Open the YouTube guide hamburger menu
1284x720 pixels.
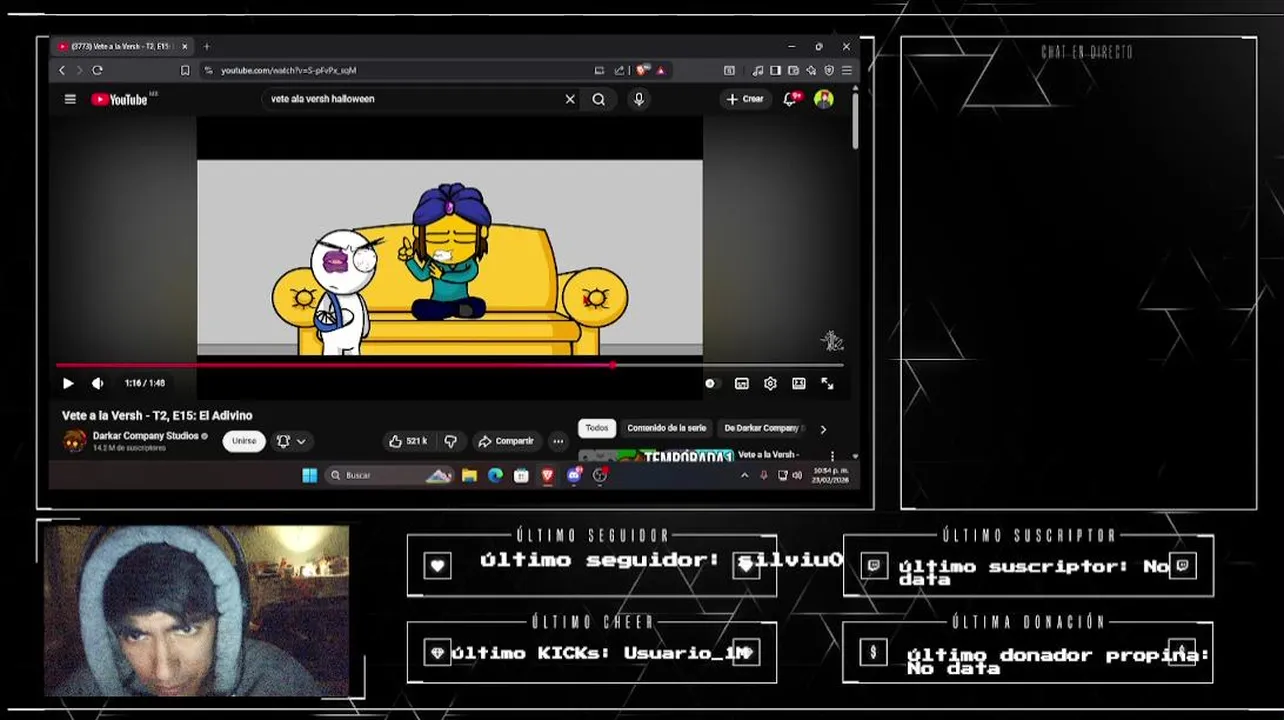70,99
